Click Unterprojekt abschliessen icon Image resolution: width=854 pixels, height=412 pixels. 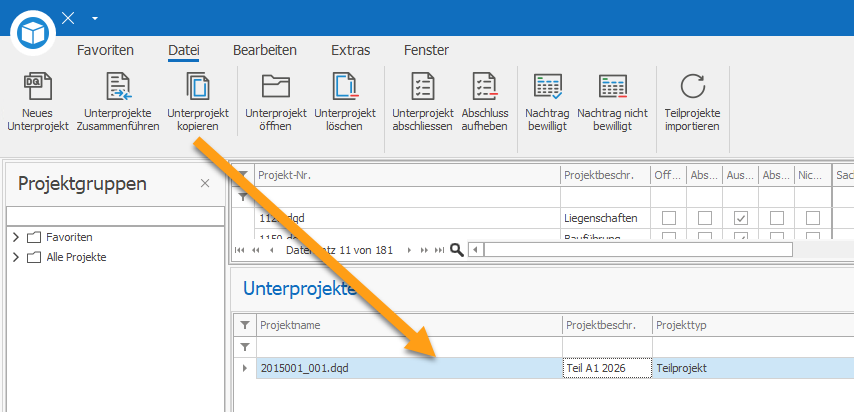click(x=423, y=87)
